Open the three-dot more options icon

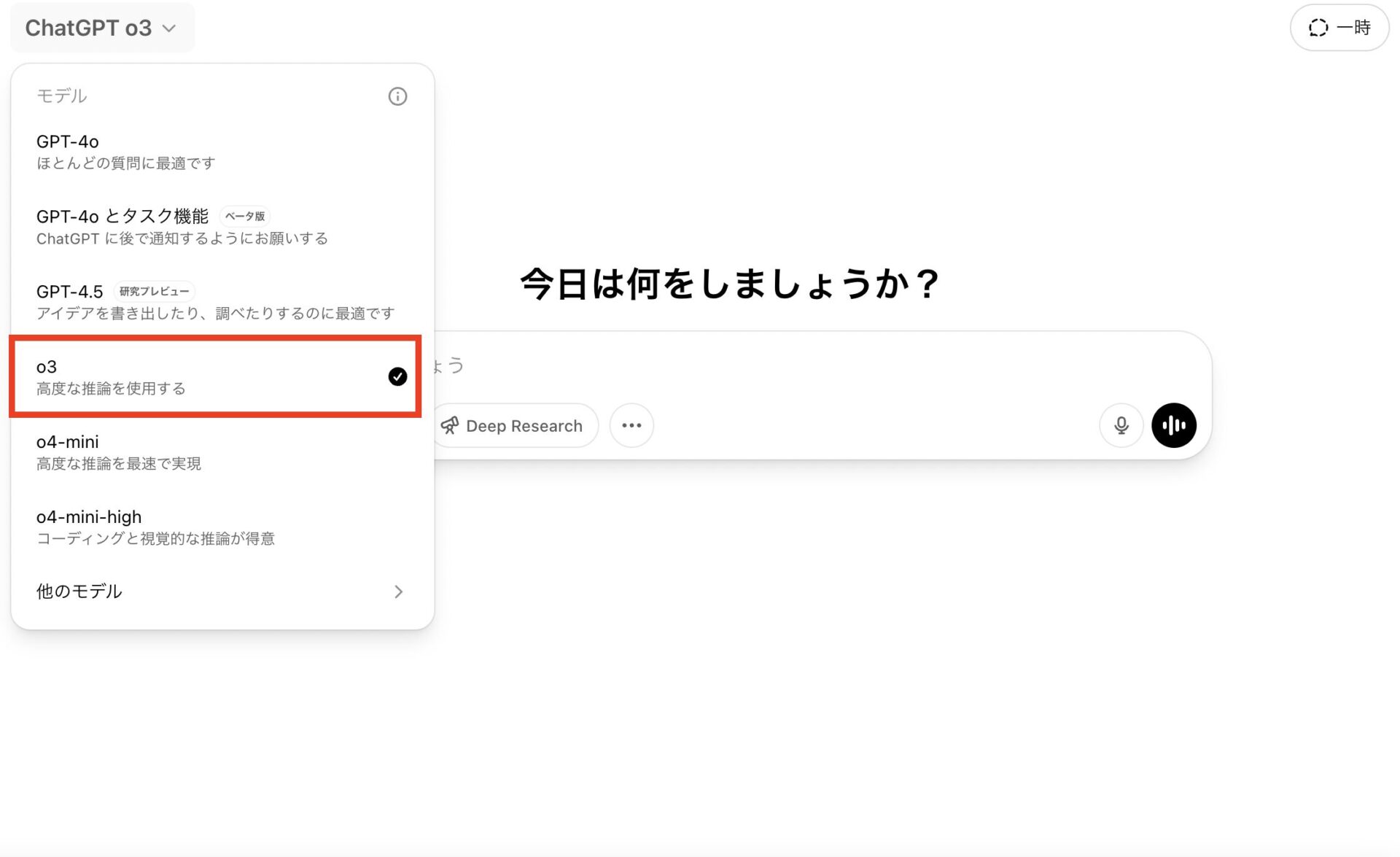click(631, 424)
